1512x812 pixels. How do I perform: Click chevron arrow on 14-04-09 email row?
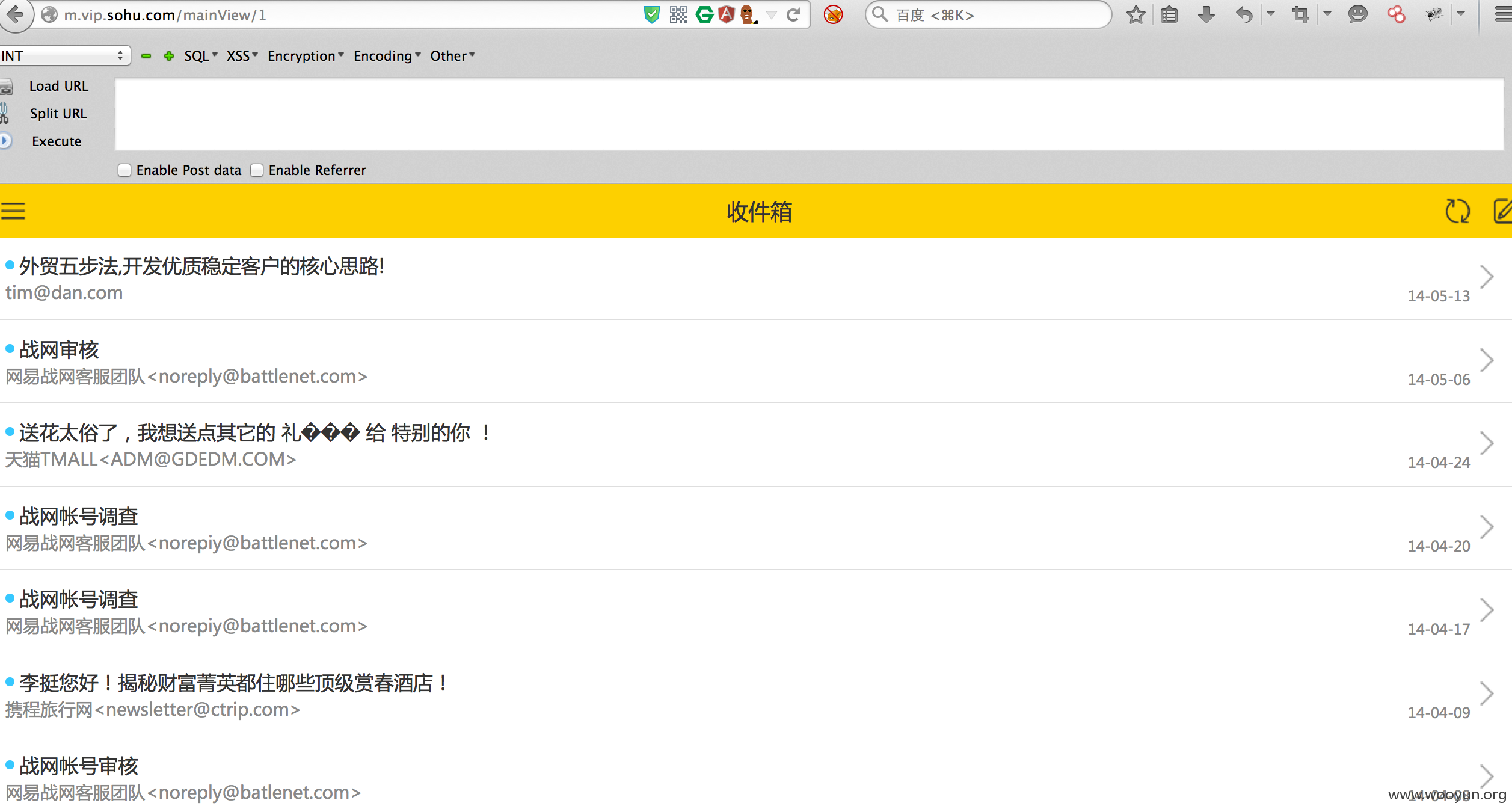[1487, 694]
